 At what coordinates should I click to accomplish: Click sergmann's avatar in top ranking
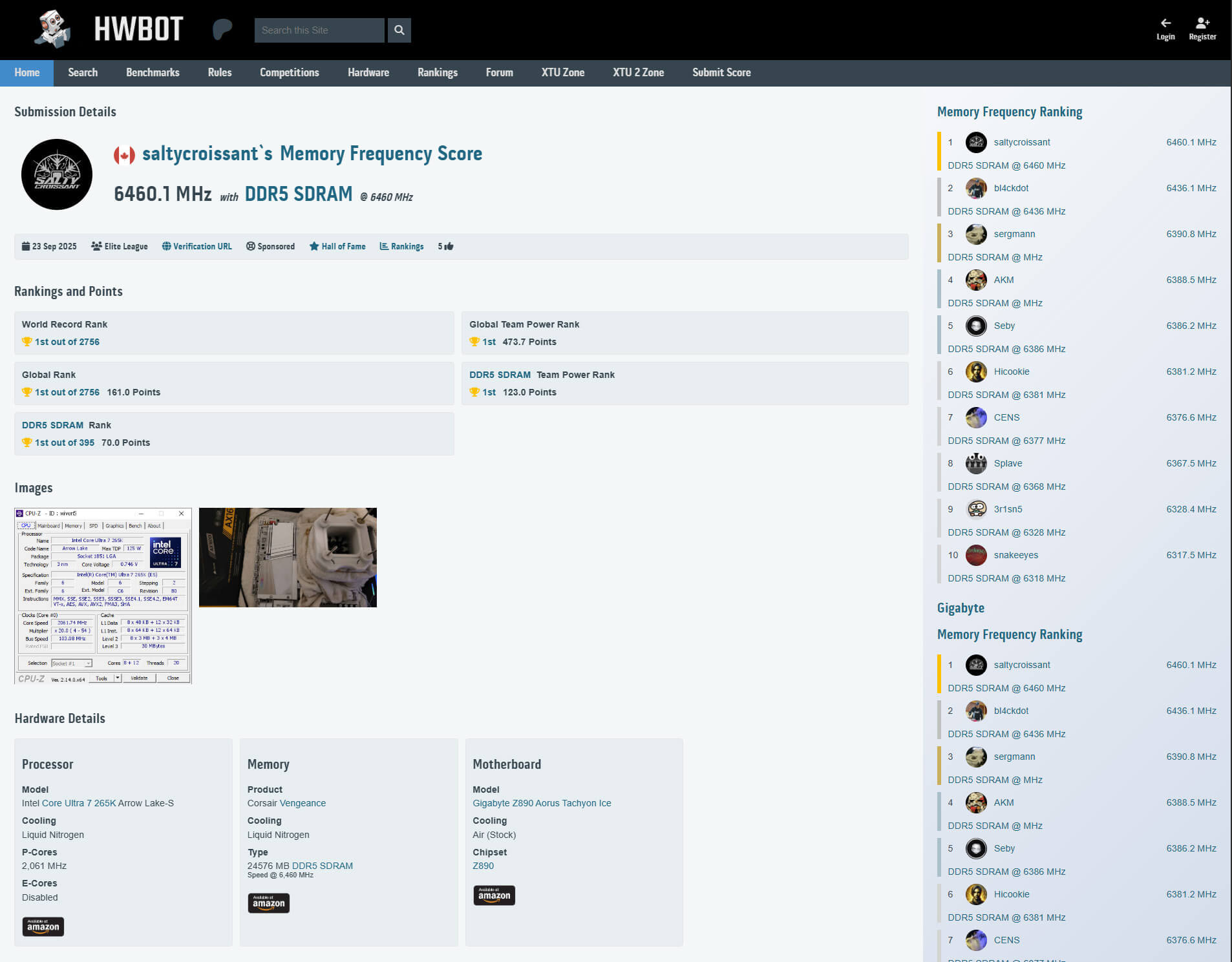(976, 234)
